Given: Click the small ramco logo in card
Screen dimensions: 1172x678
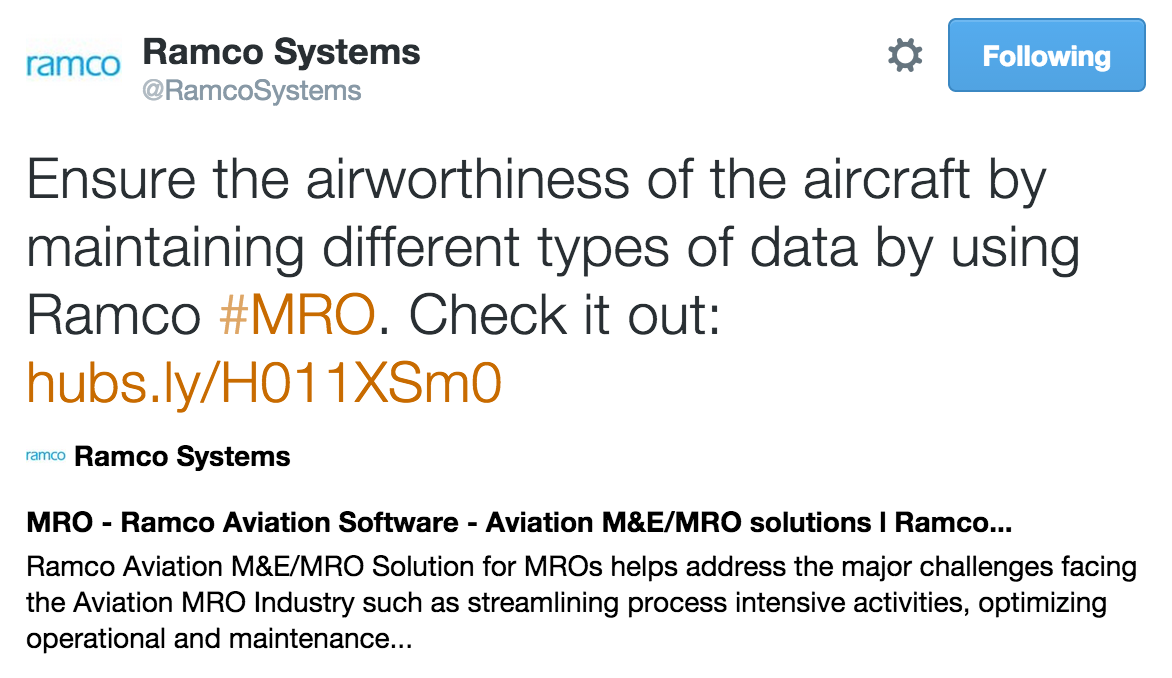Looking at the screenshot, I should tap(46, 457).
